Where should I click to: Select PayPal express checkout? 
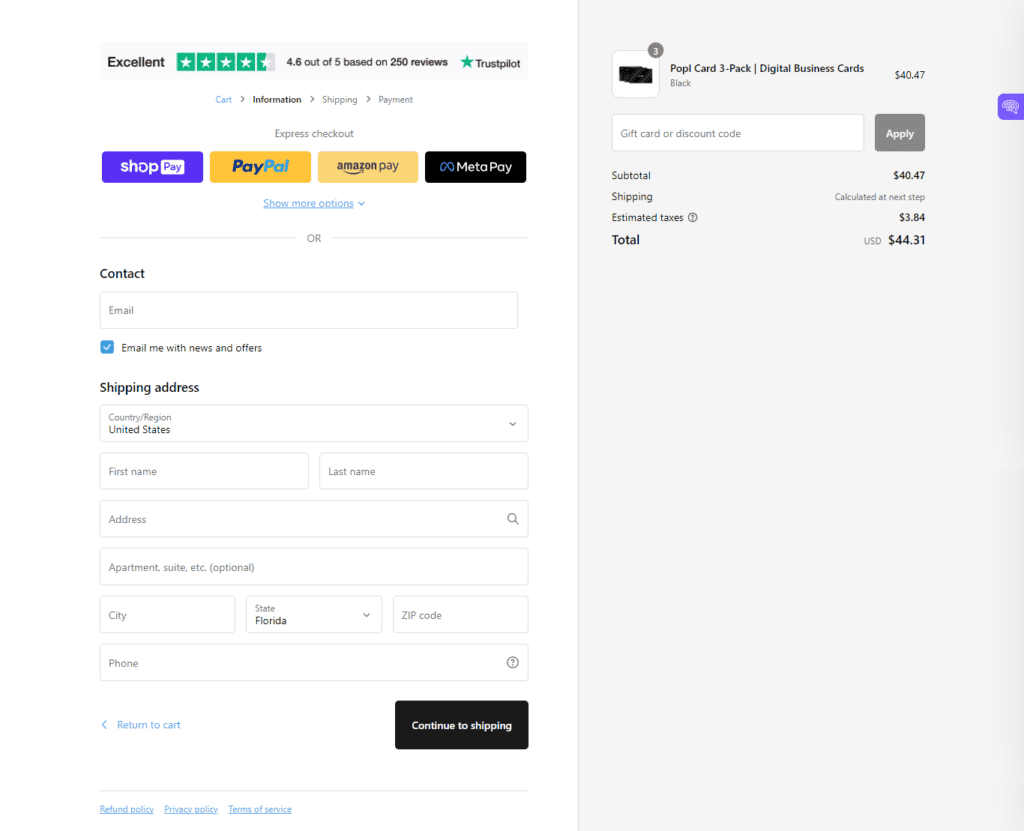[260, 167]
